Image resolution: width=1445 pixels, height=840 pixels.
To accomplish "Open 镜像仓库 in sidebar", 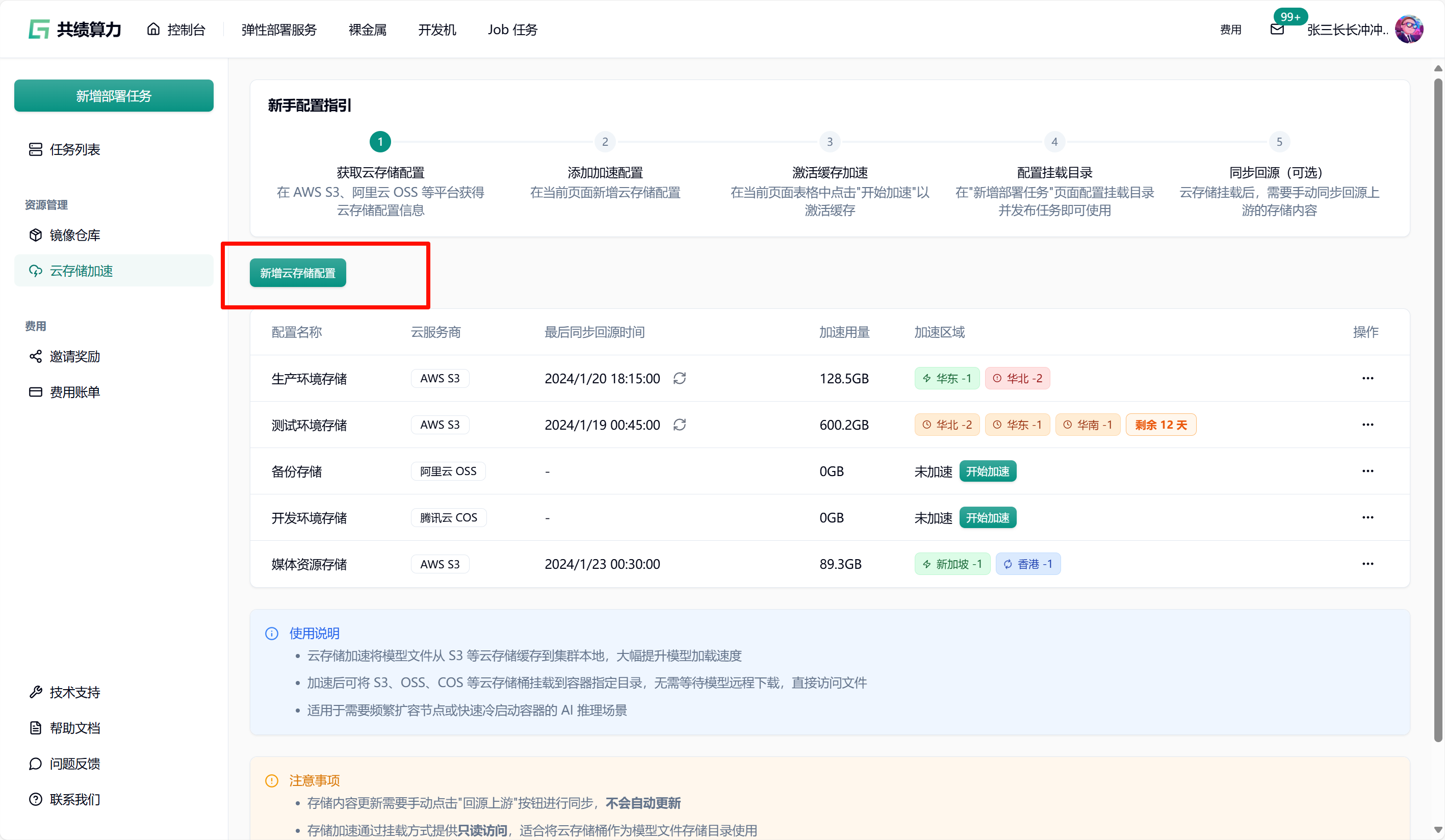I will 74,235.
